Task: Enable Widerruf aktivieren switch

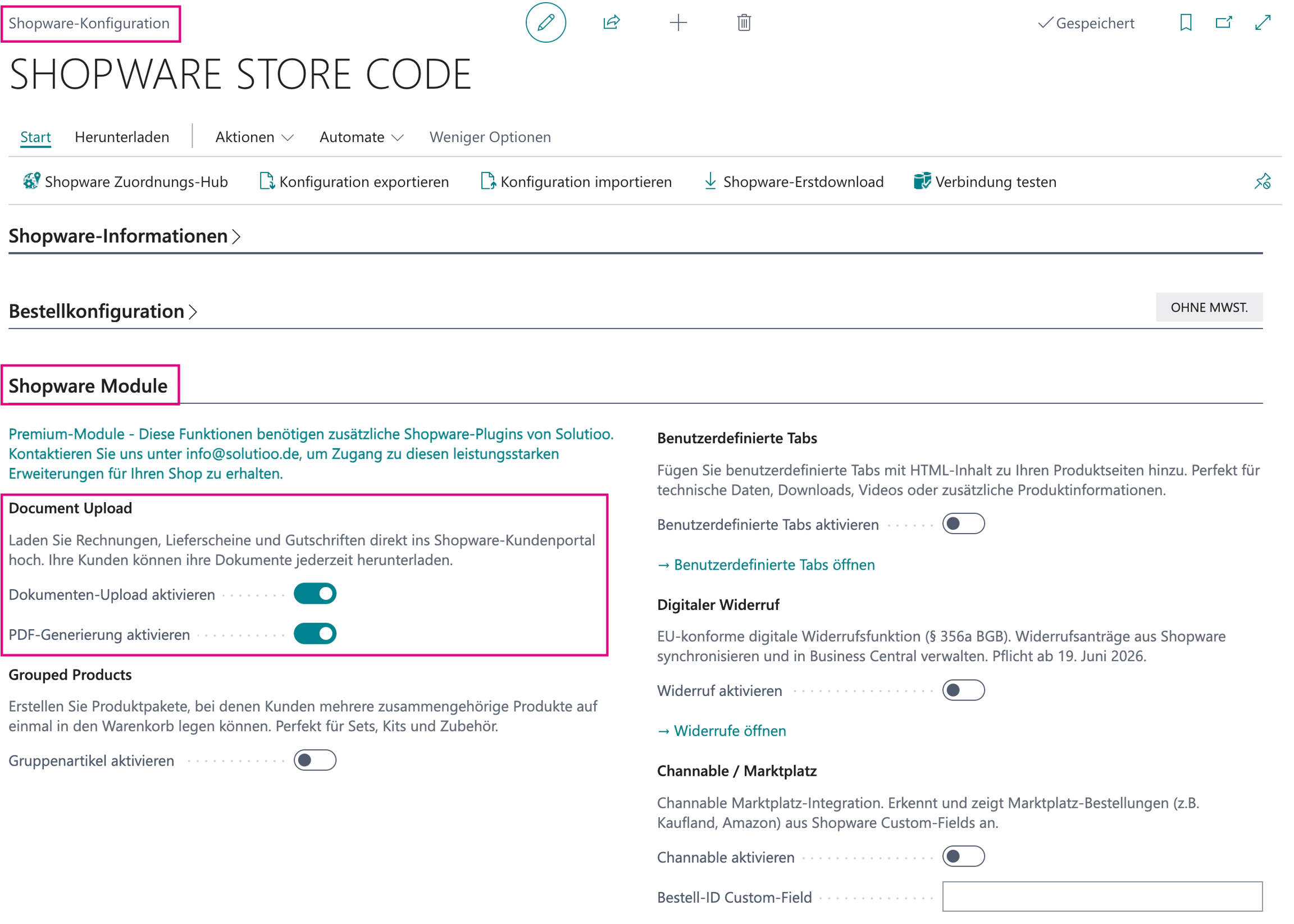Action: [963, 690]
